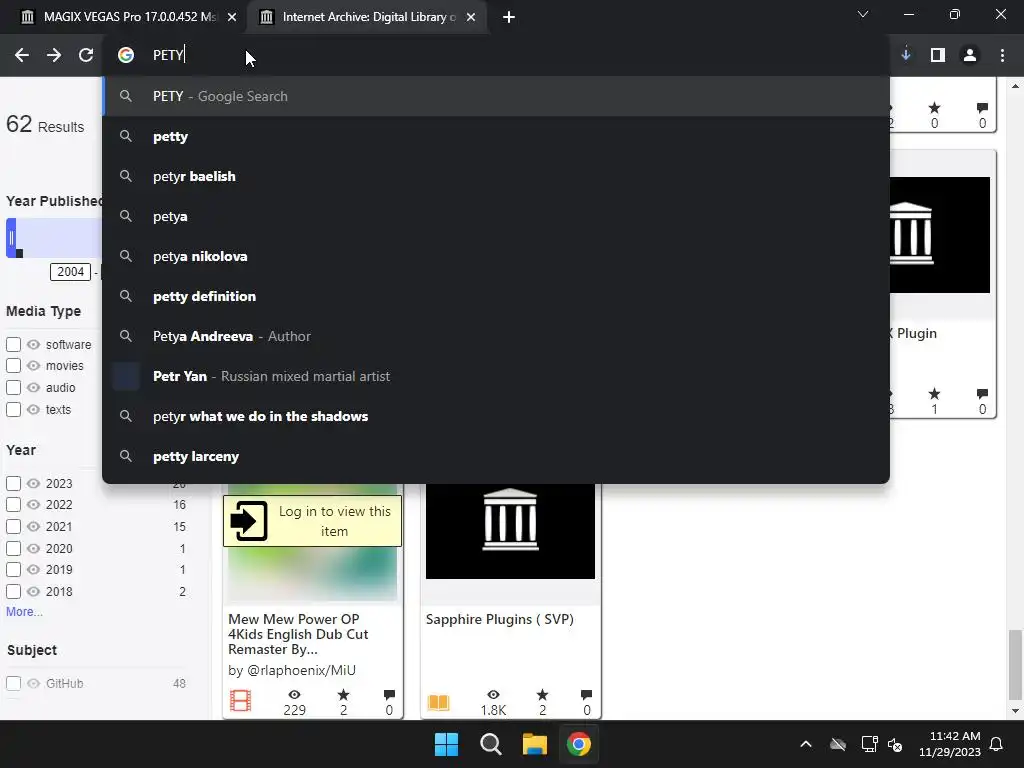Check the 2023 year filter box
The image size is (1024, 768).
(13, 483)
